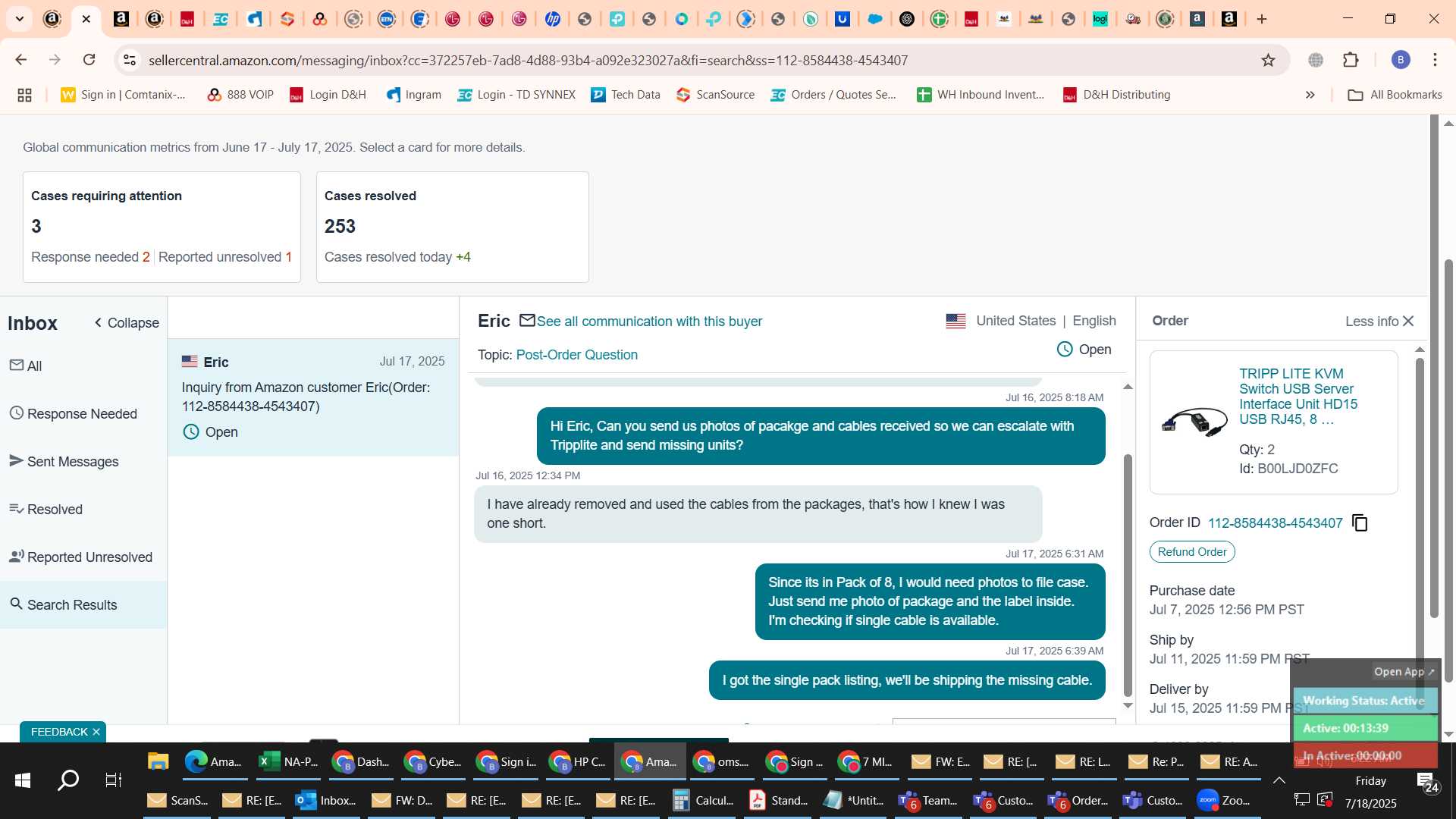
Task: Open Reported Unresolved folder
Action: click(81, 557)
